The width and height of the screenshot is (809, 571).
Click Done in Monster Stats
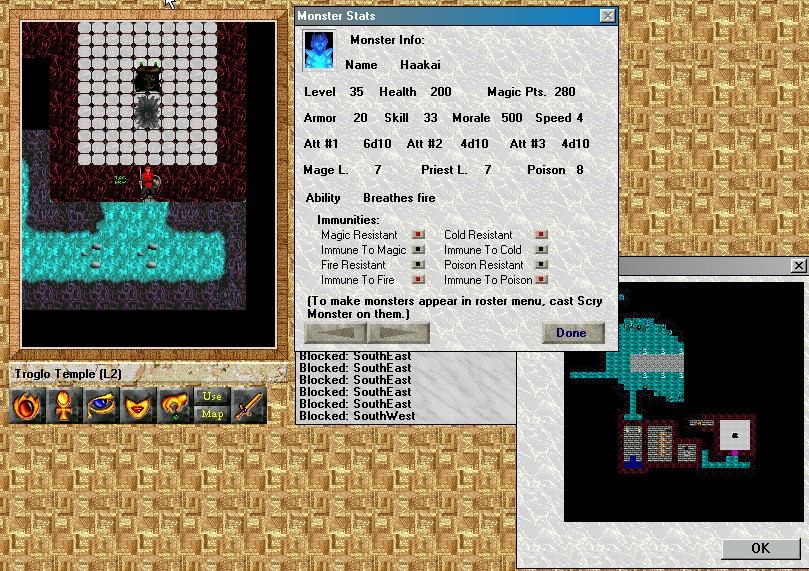[x=573, y=333]
